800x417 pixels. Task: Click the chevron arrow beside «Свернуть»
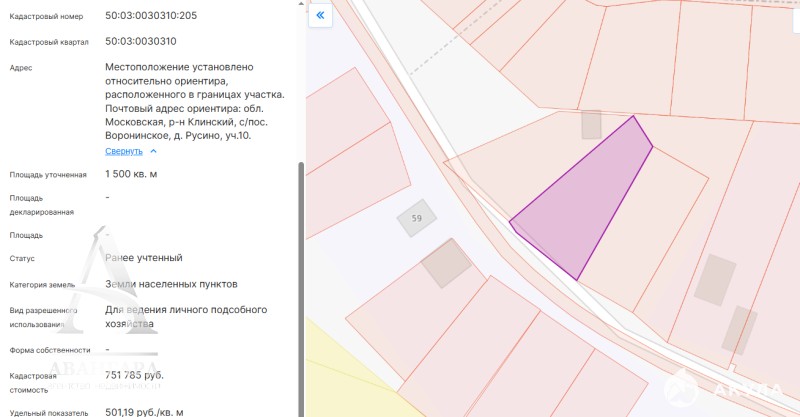tap(153, 151)
